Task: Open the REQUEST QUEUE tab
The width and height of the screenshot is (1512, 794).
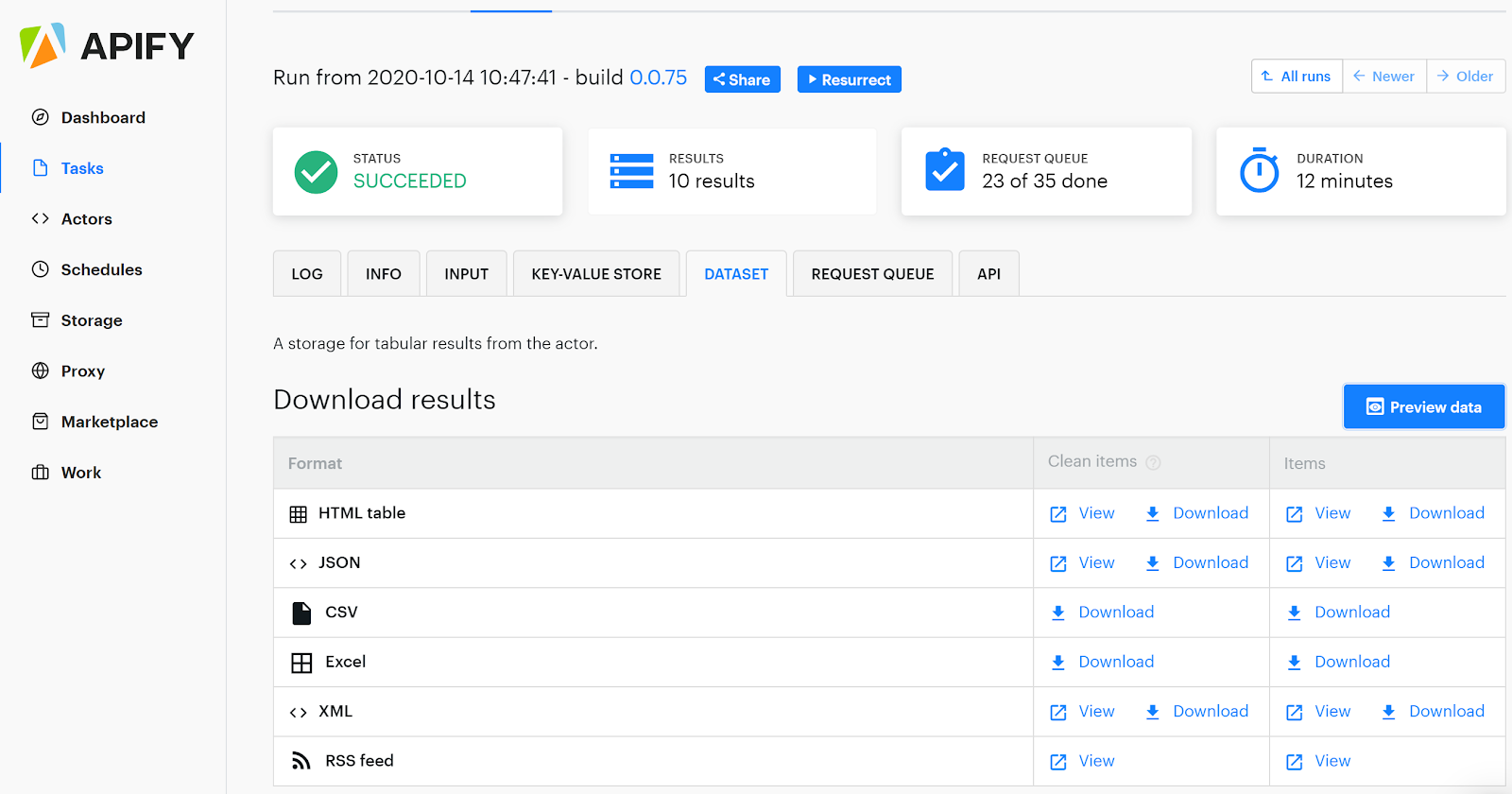Action: 872,274
